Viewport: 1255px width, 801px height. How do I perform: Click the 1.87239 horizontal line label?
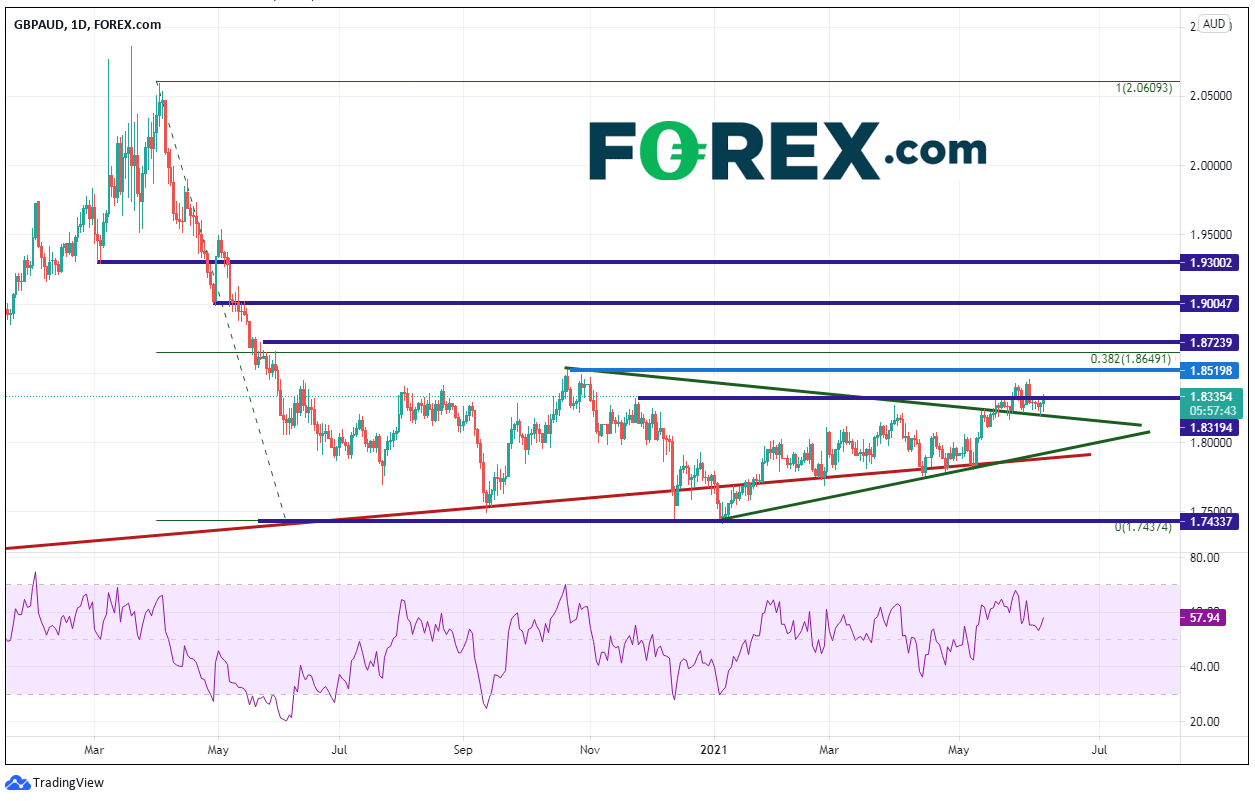coord(1212,342)
